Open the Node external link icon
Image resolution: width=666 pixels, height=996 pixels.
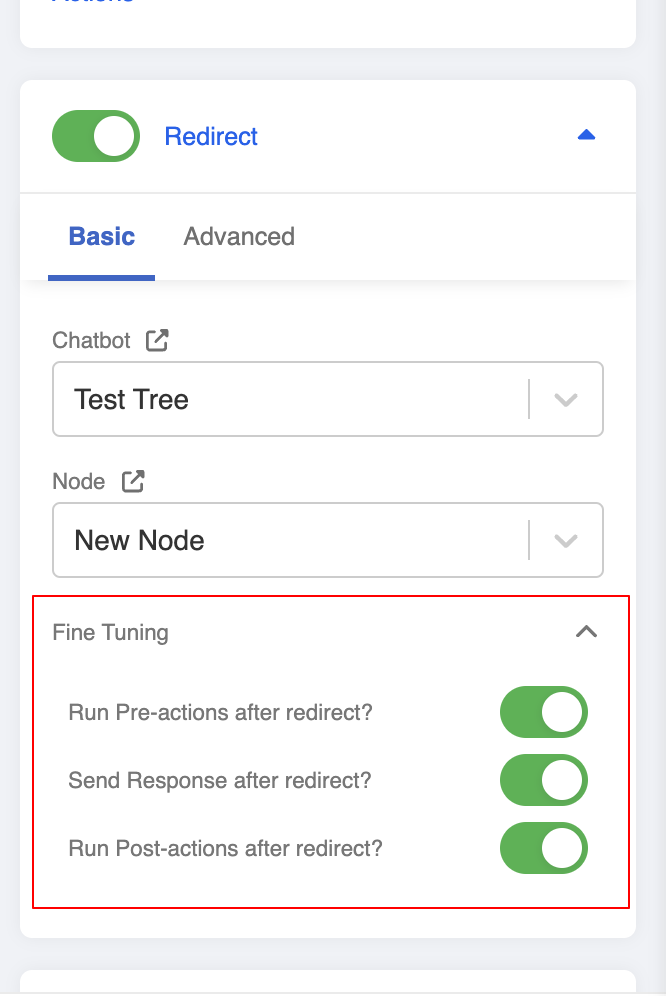click(x=133, y=481)
